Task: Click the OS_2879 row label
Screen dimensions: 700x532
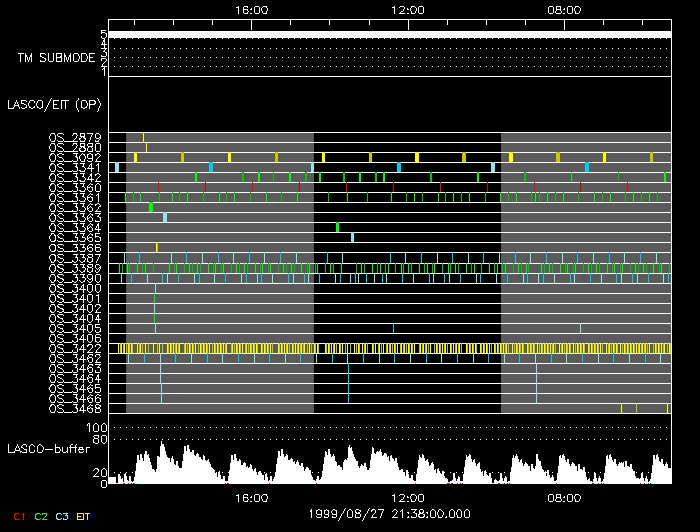Action: (74, 137)
